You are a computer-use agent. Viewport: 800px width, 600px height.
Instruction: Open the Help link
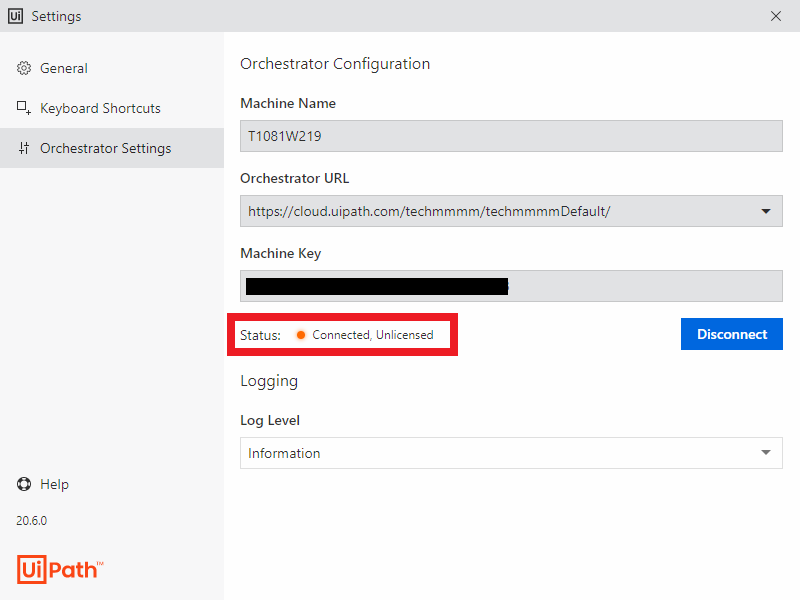point(54,484)
